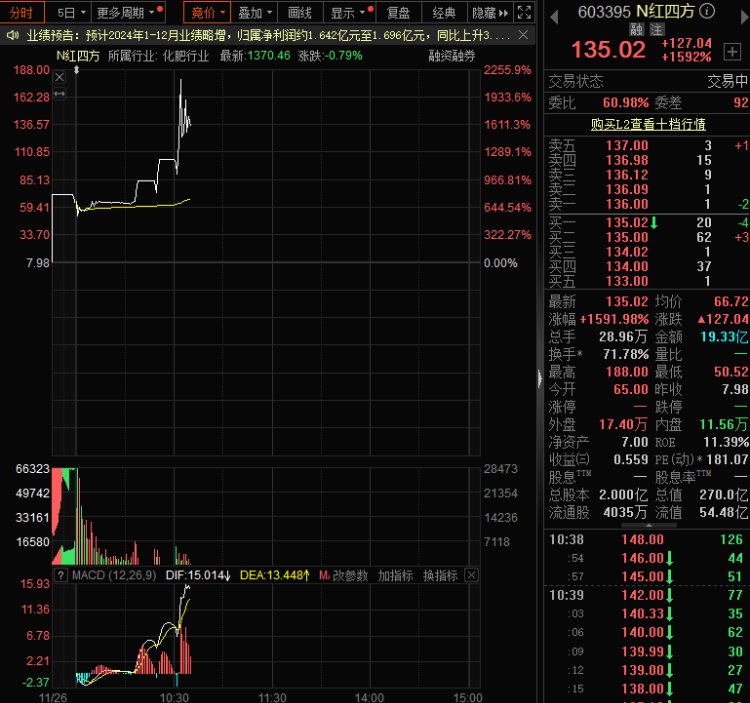This screenshot has height=703, width=750.
Task: Click the MACD (12,26,9) label
Action: coord(114,575)
